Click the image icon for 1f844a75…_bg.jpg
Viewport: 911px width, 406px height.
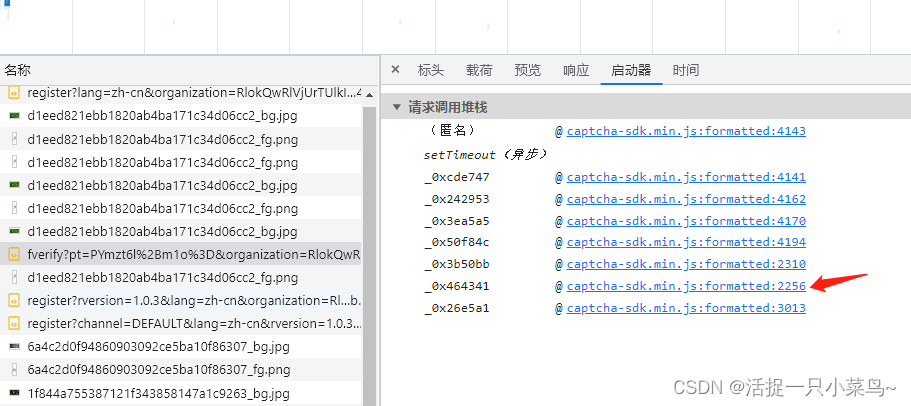(x=15, y=392)
